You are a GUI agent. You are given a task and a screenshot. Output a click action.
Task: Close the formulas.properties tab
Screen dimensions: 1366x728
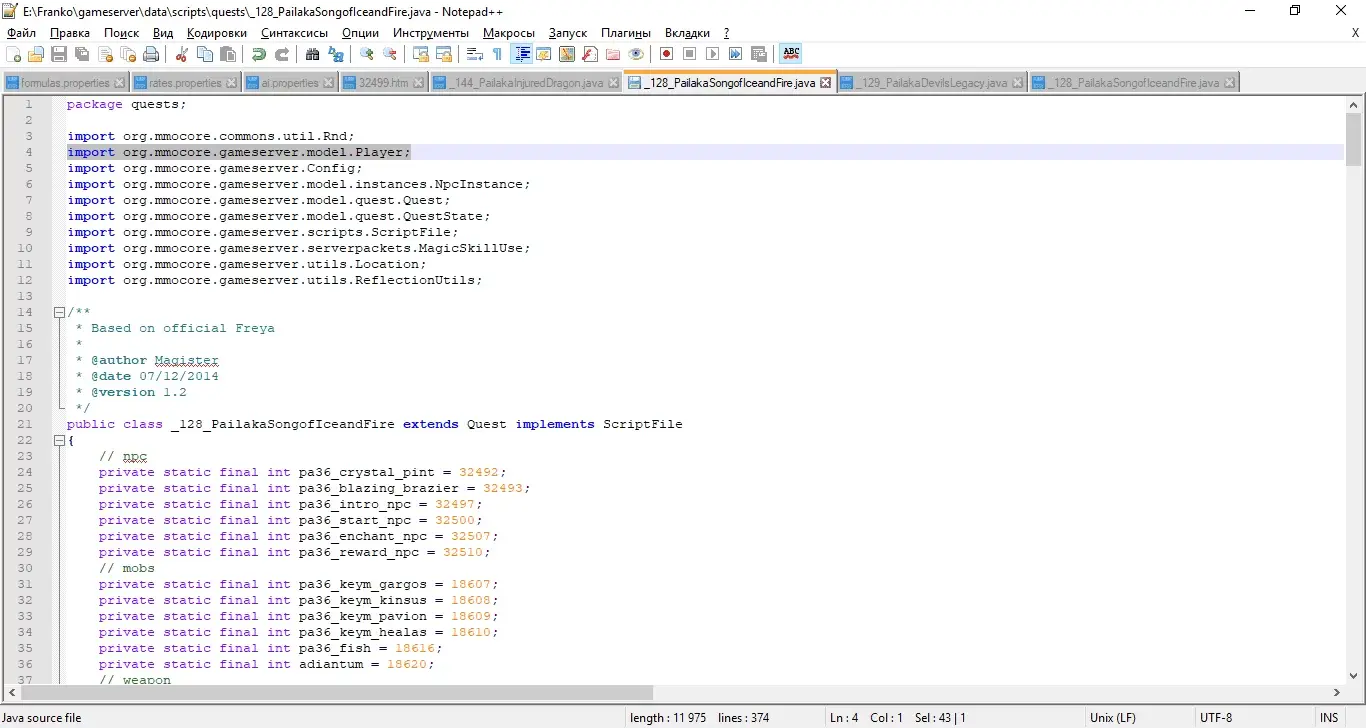120,83
